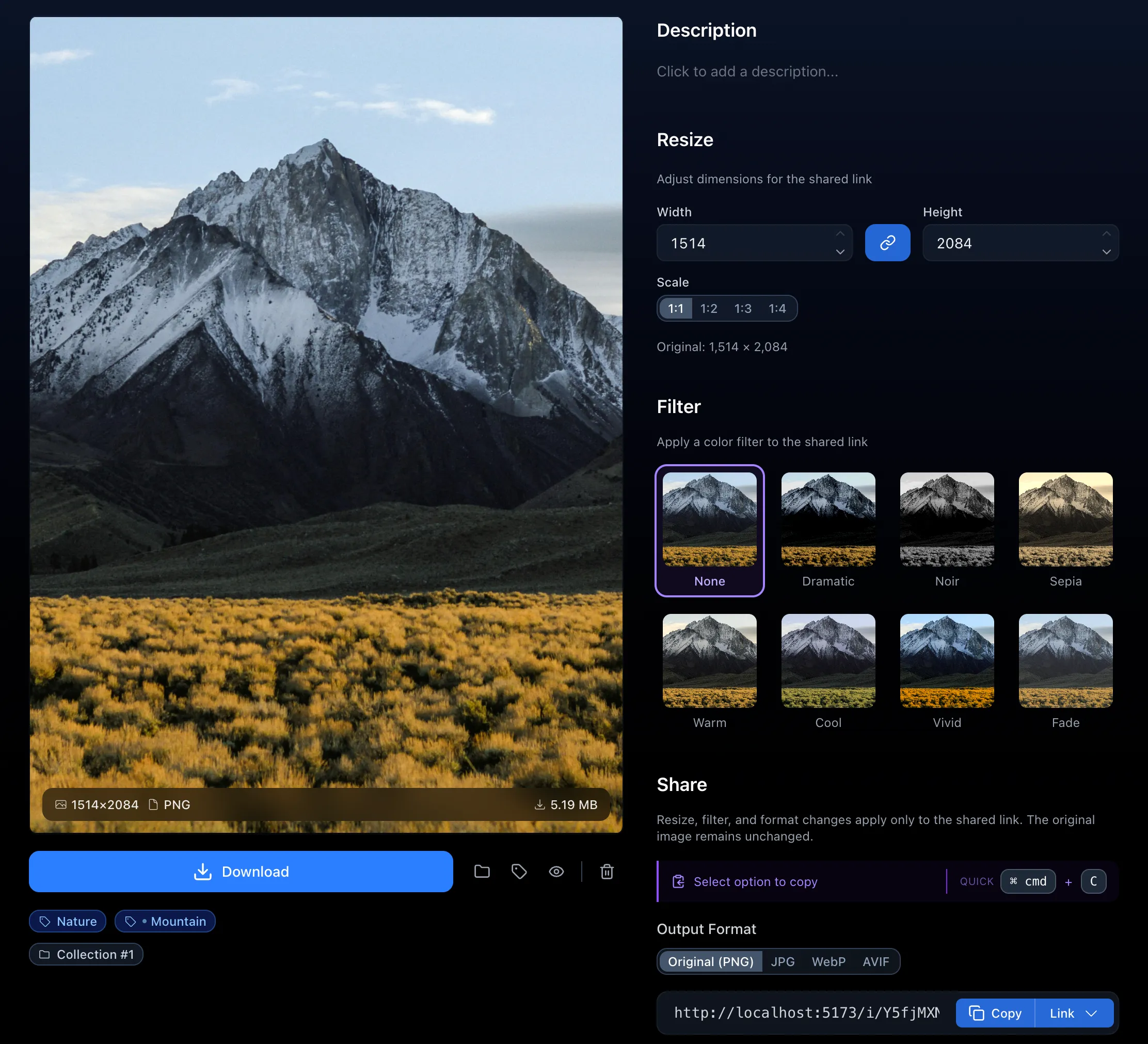Toggle image visibility with the eye icon
The image size is (1148, 1044).
click(x=556, y=872)
